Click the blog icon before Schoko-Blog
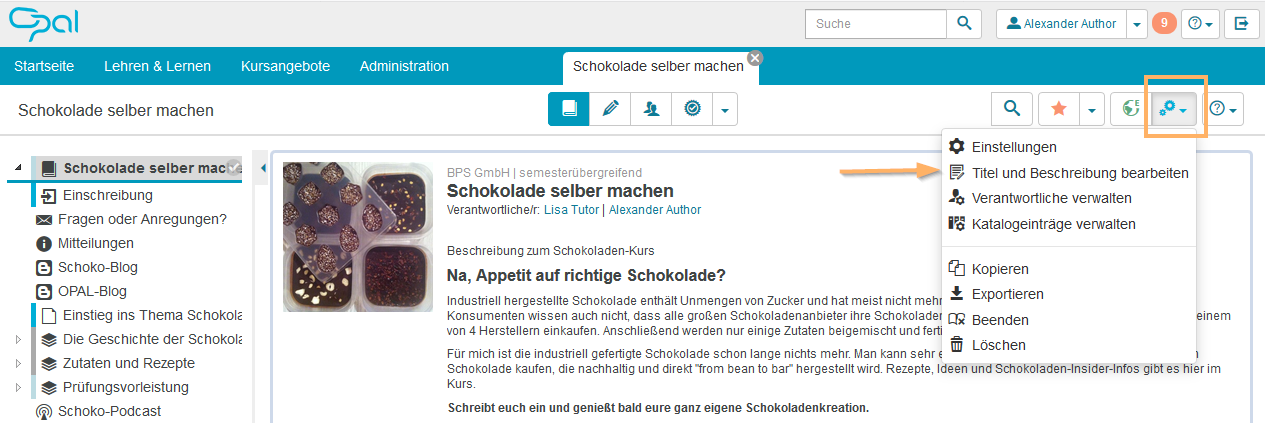This screenshot has width=1265, height=423. pos(44,267)
